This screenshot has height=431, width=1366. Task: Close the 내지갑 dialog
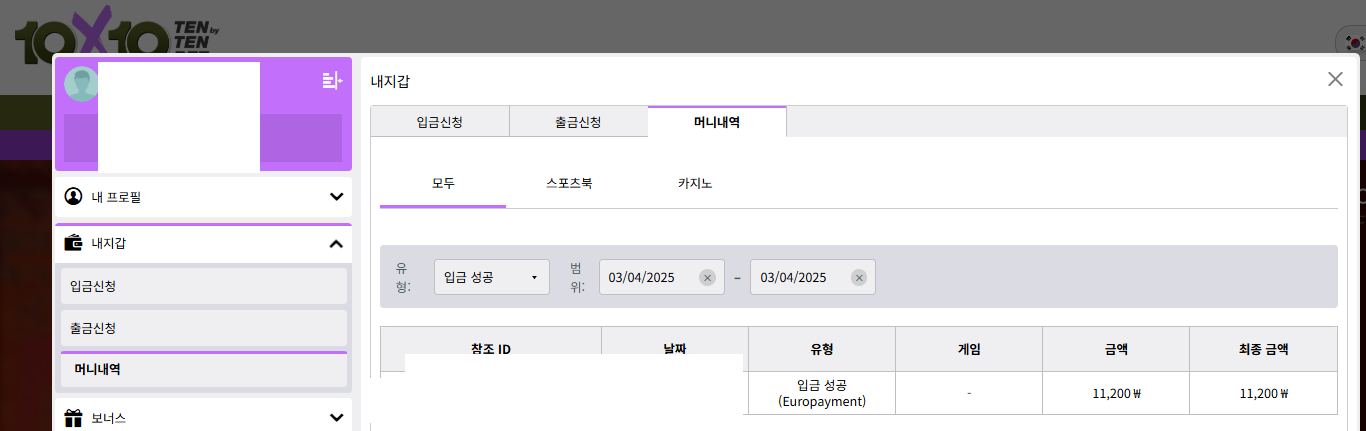pyautogui.click(x=1335, y=79)
